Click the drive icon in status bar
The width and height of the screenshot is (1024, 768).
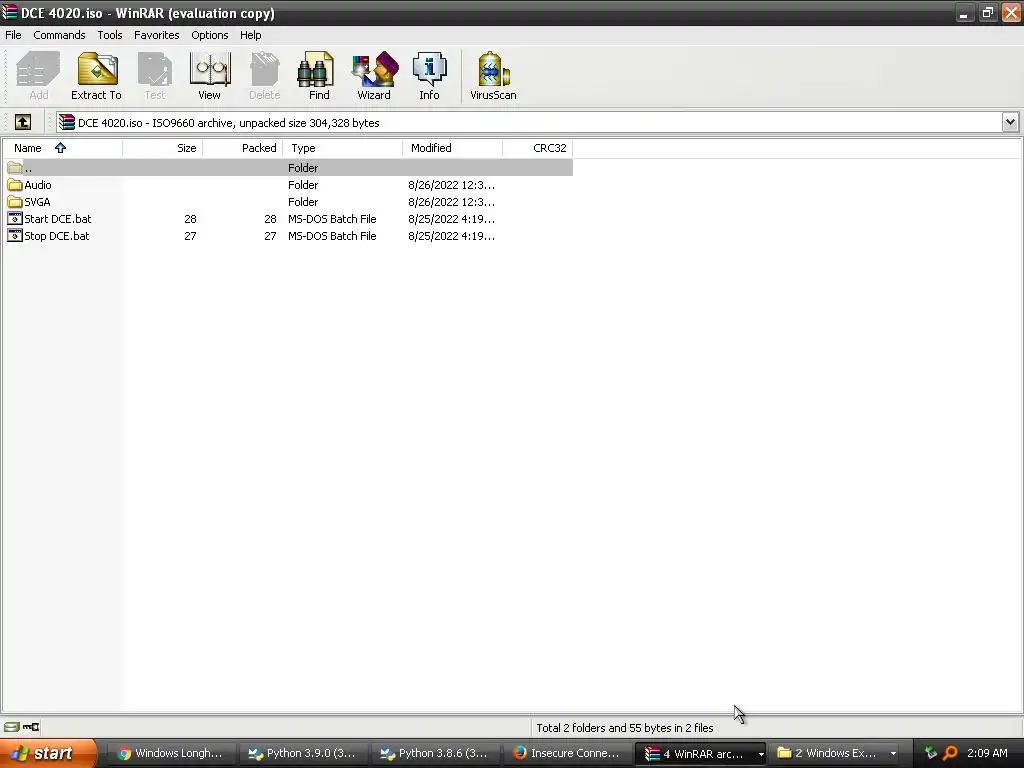[x=12, y=727]
